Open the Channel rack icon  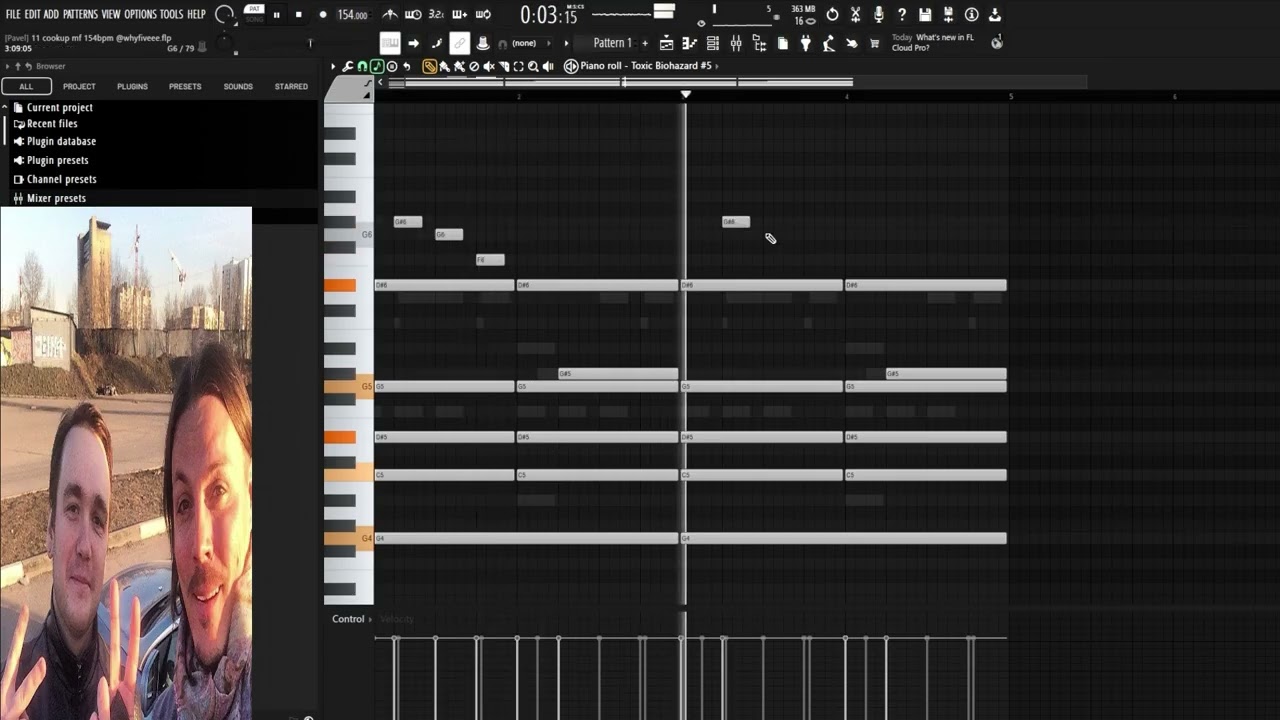click(x=712, y=43)
